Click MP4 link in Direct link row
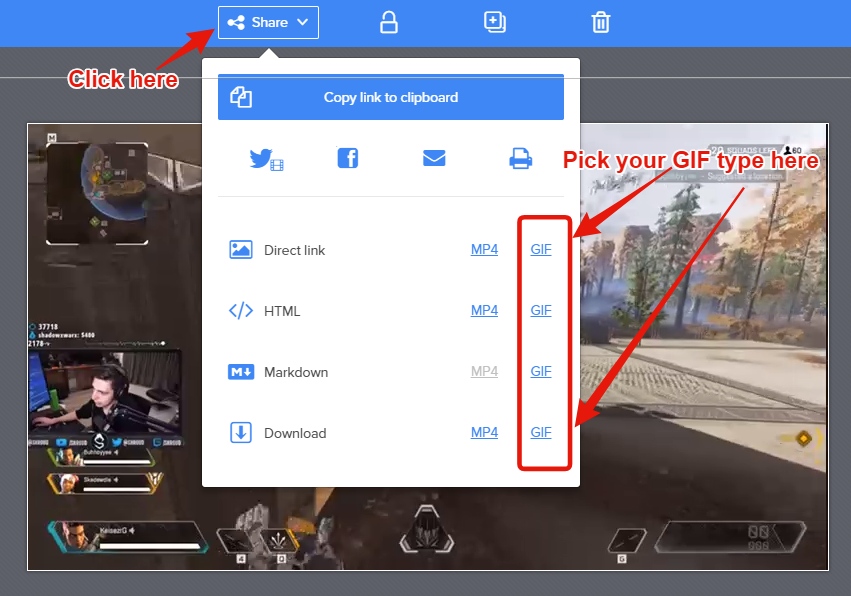This screenshot has width=851, height=596. (484, 249)
